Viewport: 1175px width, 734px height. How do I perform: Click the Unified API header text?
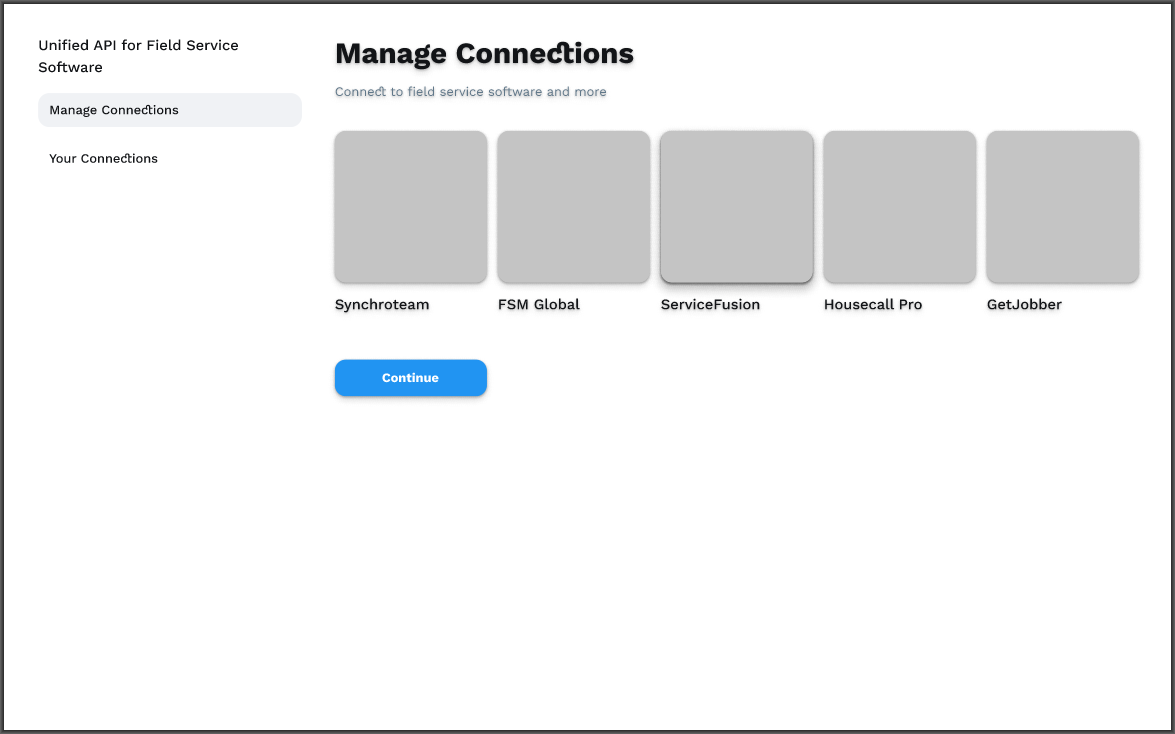point(138,56)
